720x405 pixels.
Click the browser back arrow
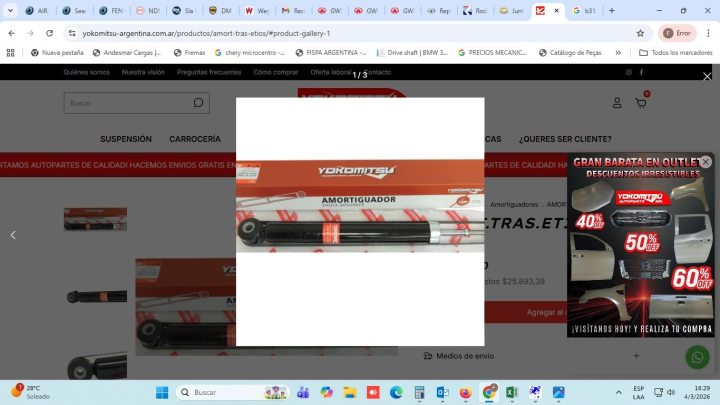11,33
